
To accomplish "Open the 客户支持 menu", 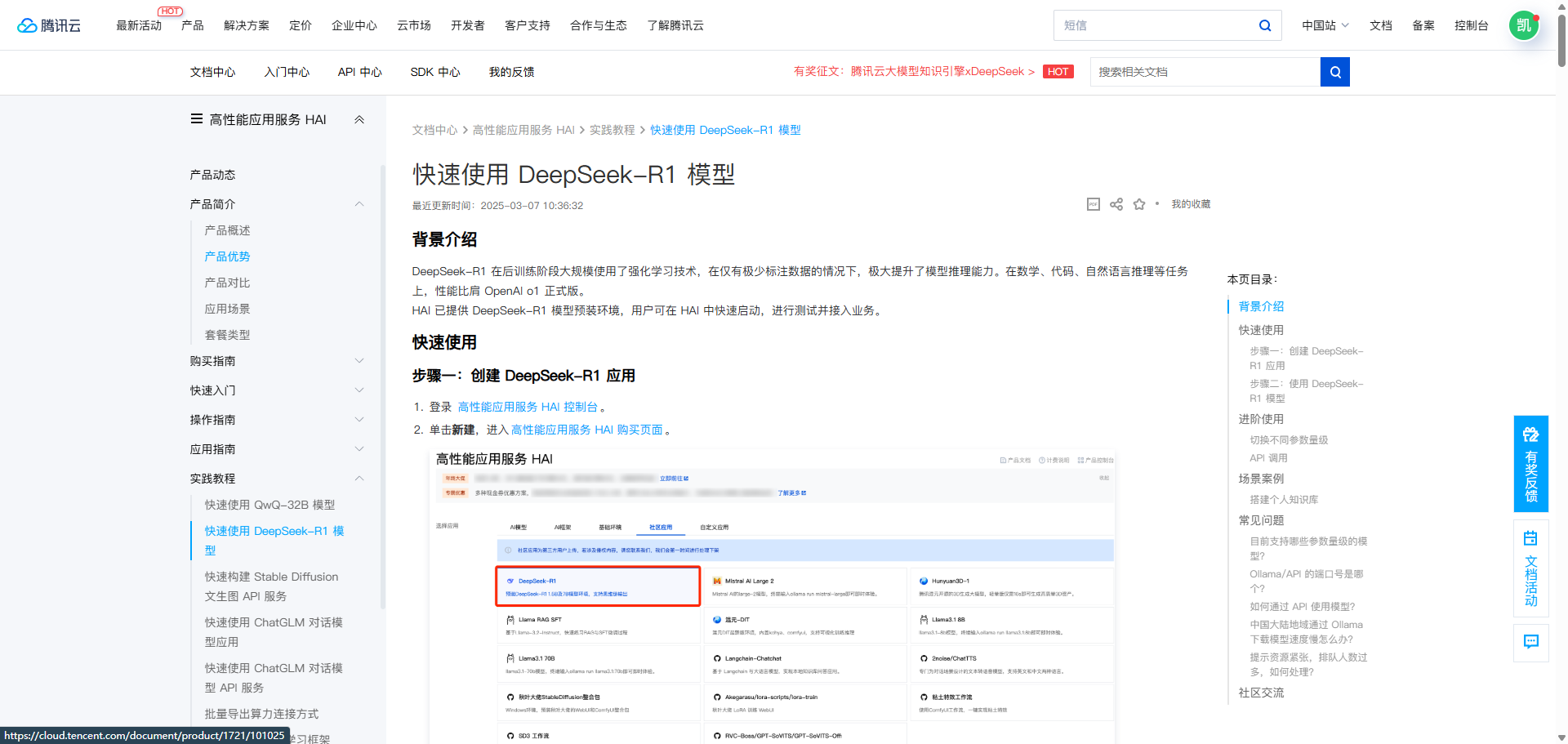I will click(x=528, y=25).
